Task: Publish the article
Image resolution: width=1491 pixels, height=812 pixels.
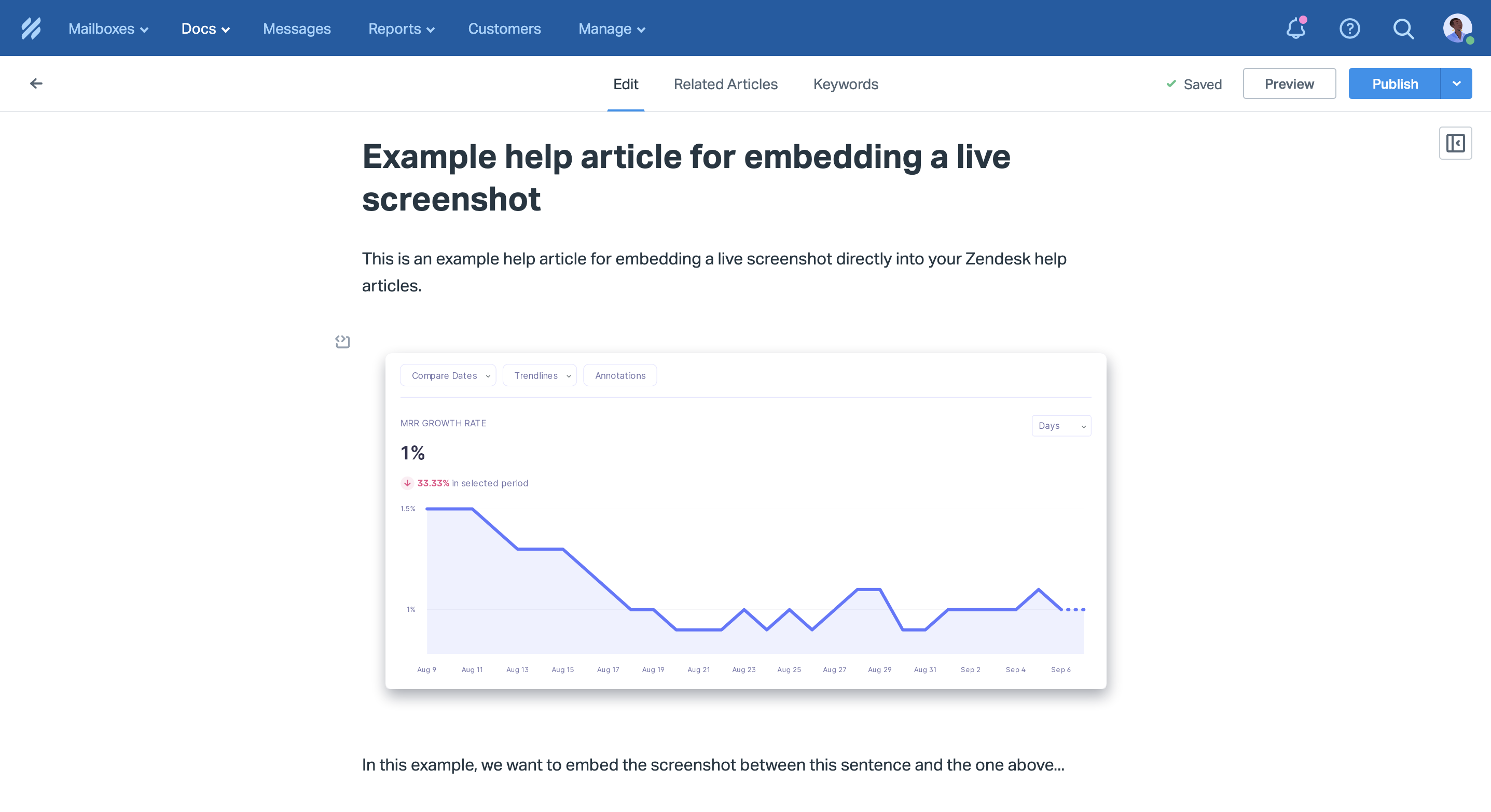Action: (x=1395, y=83)
